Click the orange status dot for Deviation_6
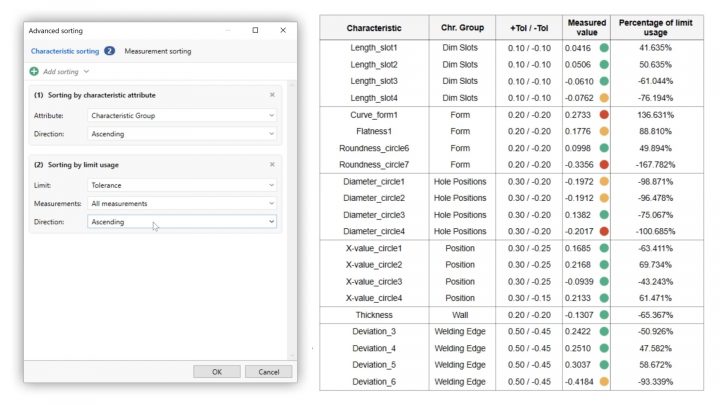The image size is (720, 405). click(x=604, y=382)
